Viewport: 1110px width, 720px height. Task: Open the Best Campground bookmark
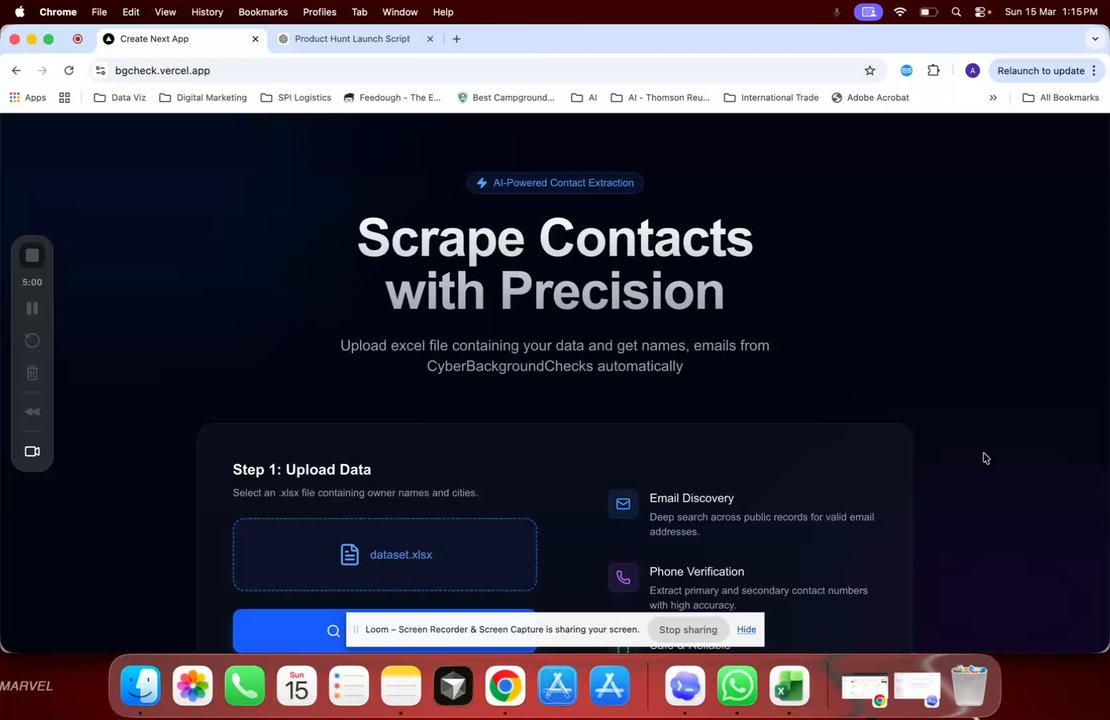pyautogui.click(x=505, y=98)
